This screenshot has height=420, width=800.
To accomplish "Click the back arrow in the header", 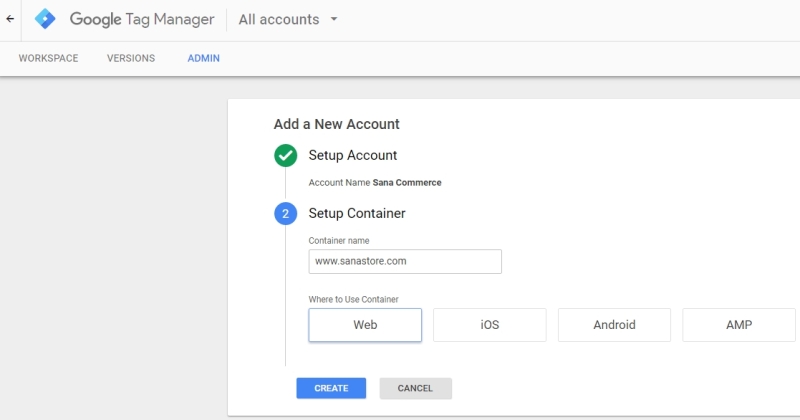I will tap(10, 19).
